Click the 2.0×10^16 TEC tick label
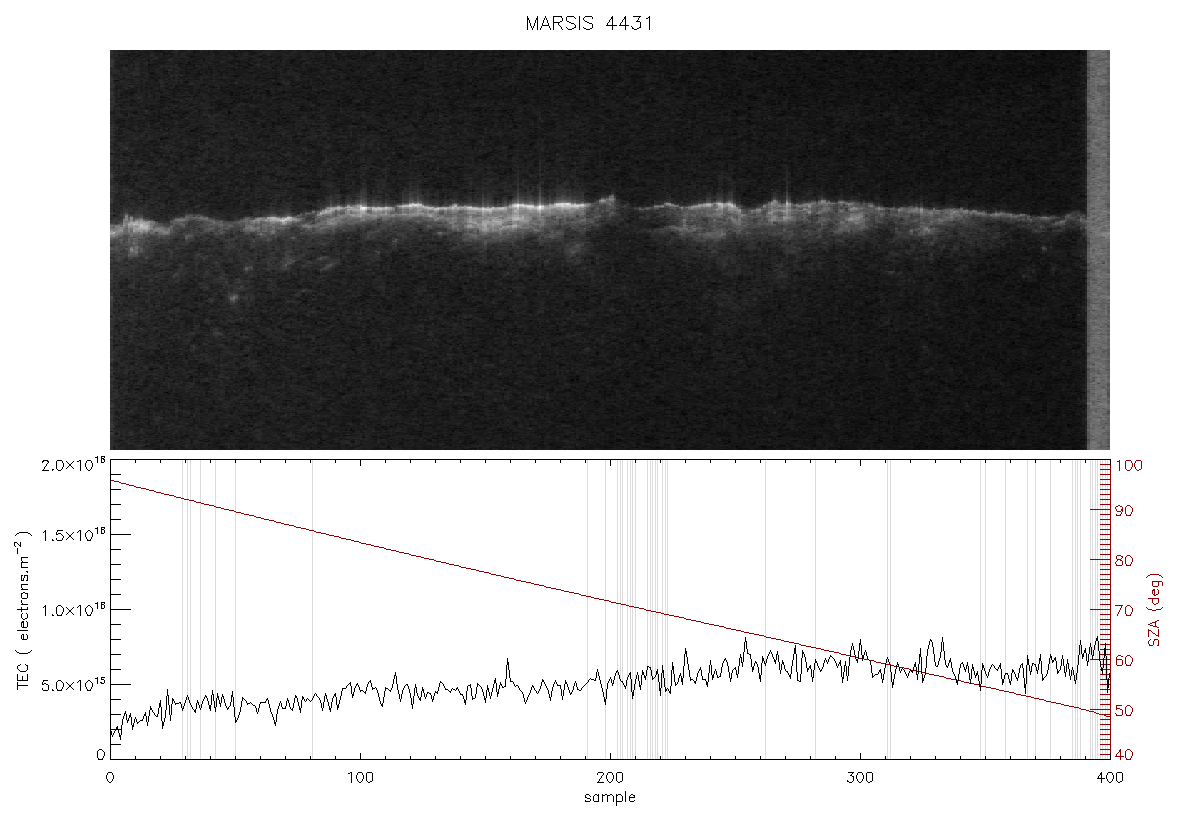 click(x=73, y=464)
